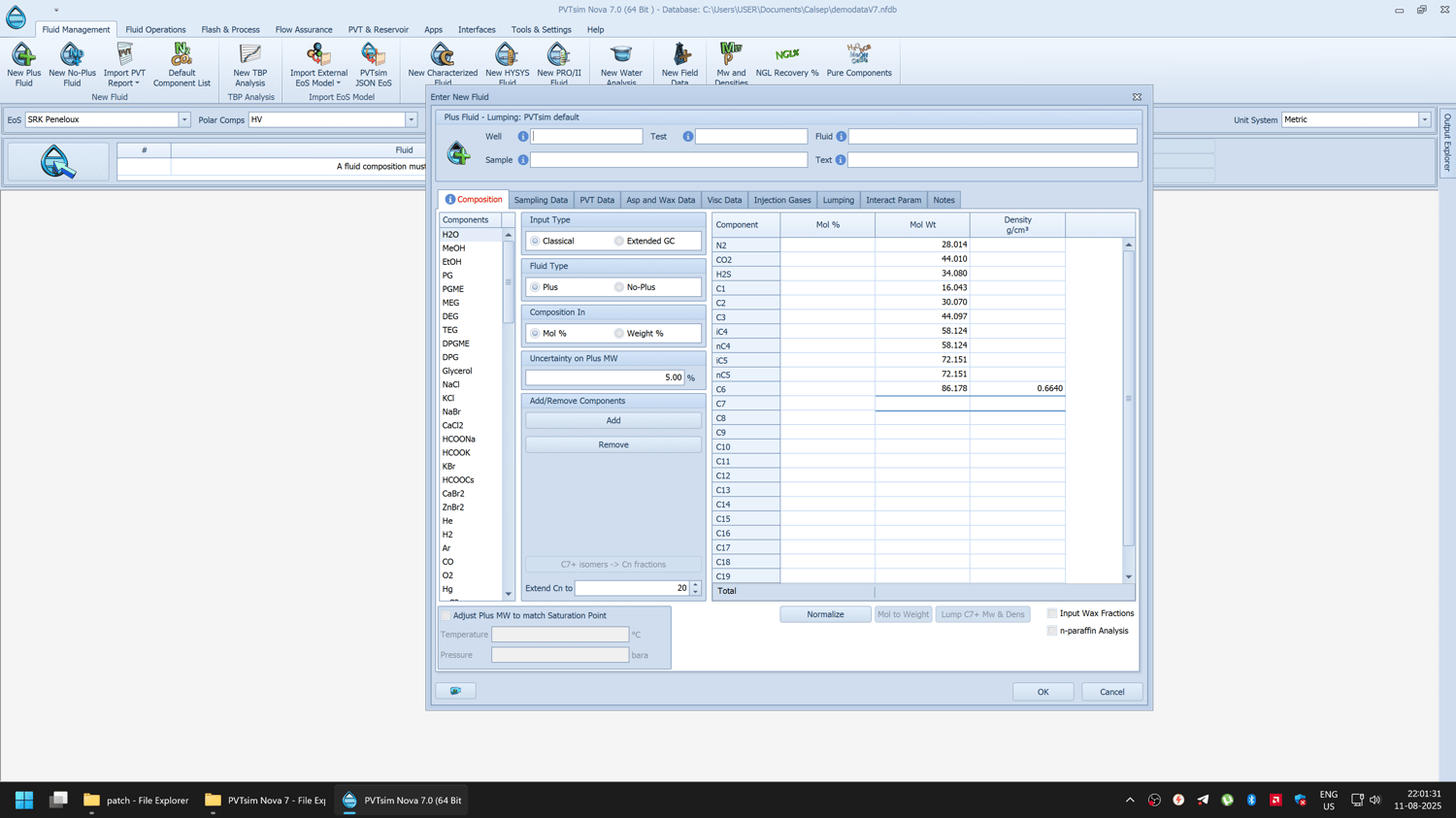The image size is (1456, 818).
Task: Open the Unit System Metric dropdown
Action: tap(1424, 120)
